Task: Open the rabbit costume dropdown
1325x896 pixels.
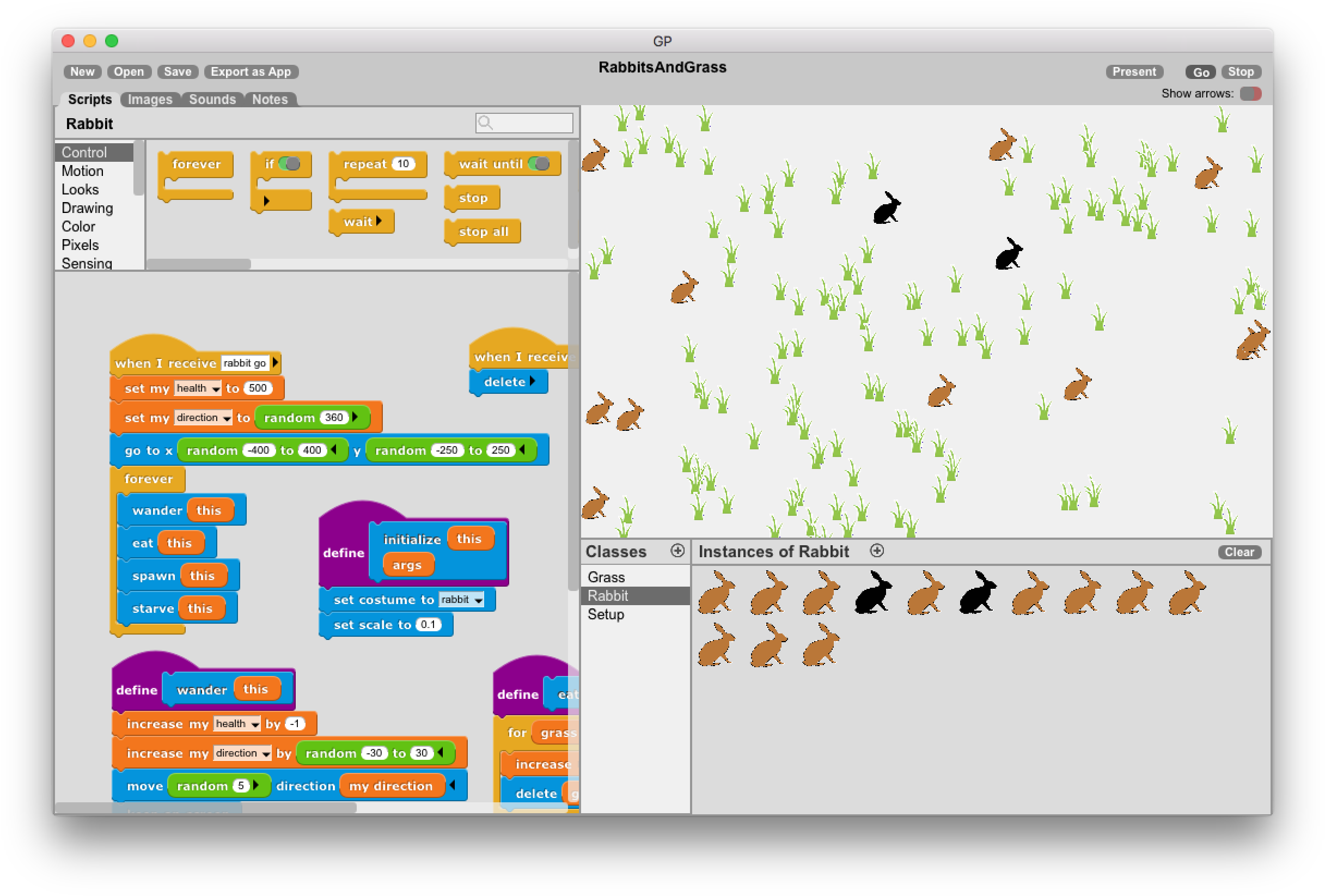Action: [478, 600]
